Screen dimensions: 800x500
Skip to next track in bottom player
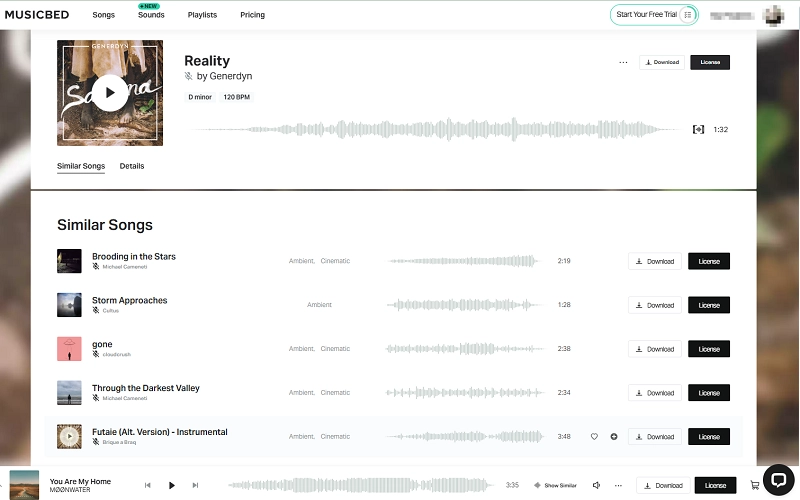[x=195, y=485]
